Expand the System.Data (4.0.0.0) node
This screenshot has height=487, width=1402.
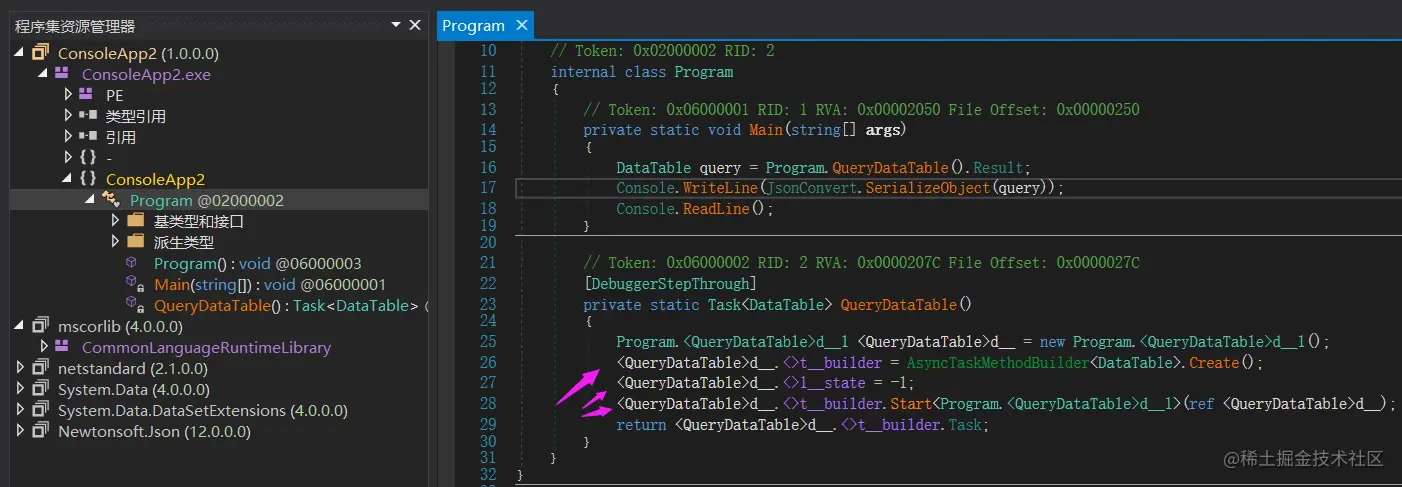click(22, 389)
